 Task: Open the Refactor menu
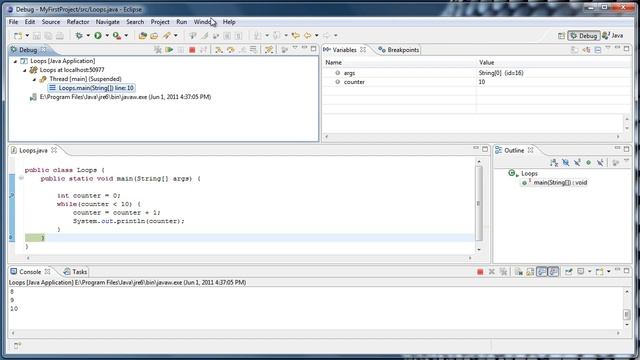[x=78, y=22]
